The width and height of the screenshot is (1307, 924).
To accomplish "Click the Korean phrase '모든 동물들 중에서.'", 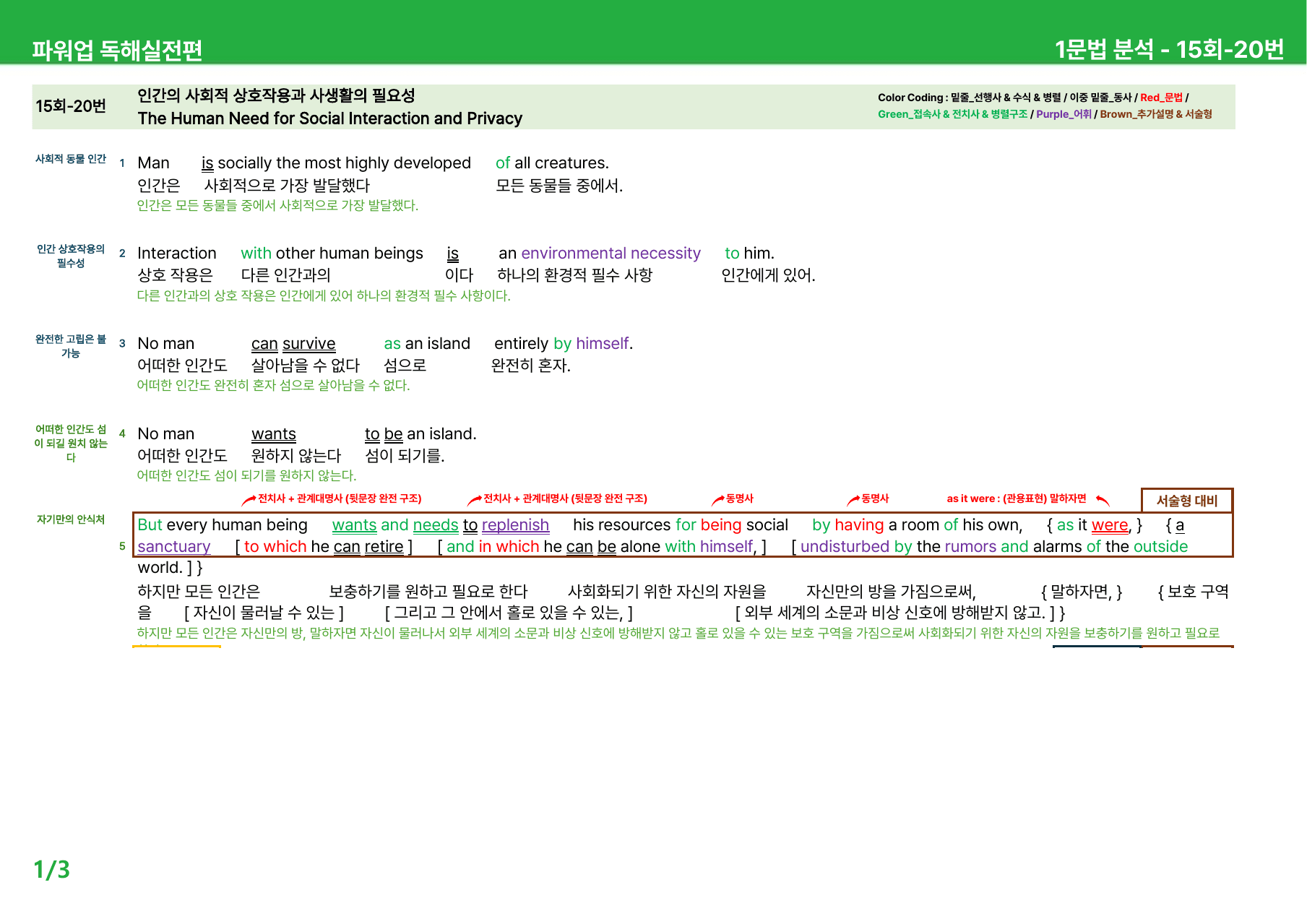I will pos(559,186).
